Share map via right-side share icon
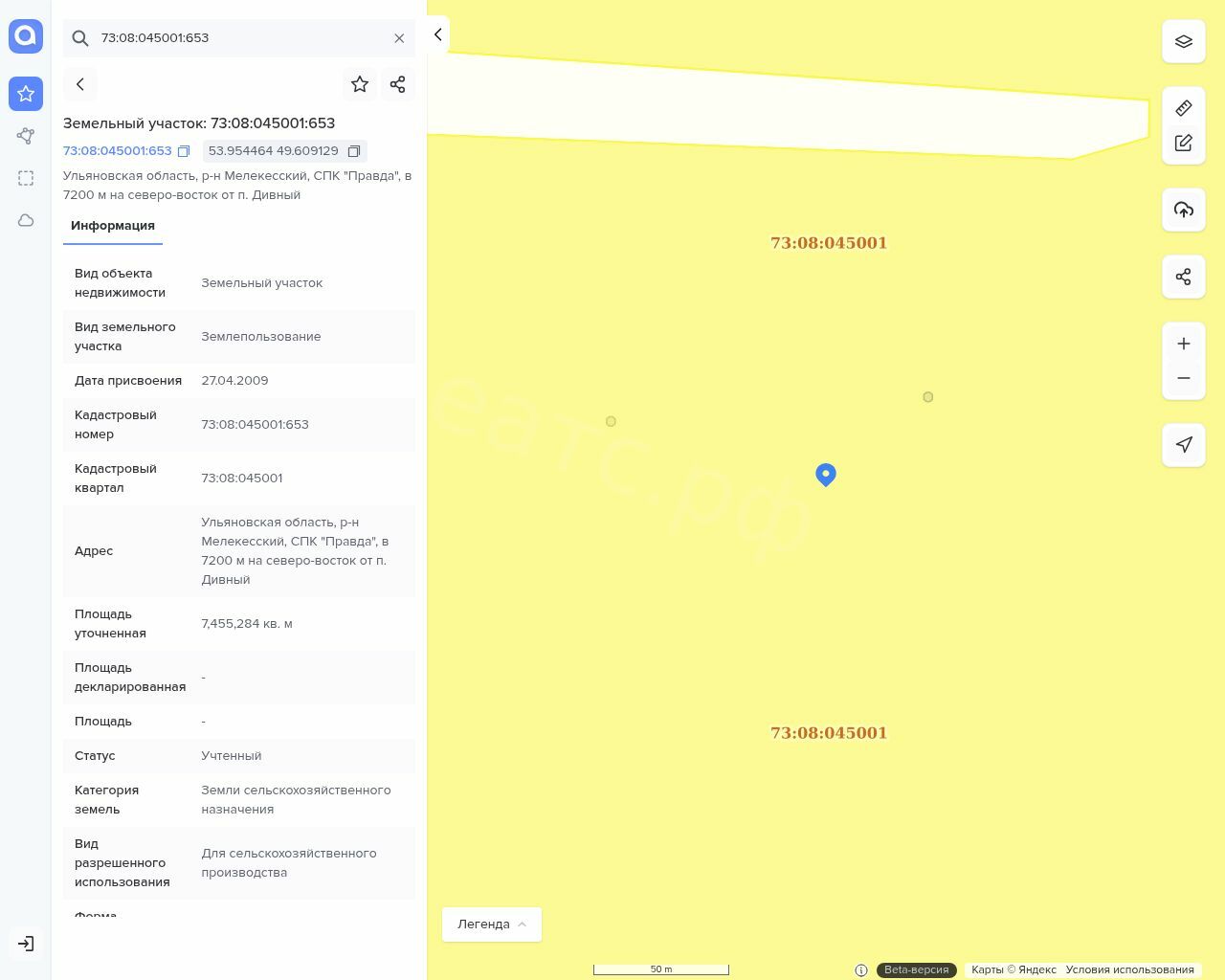1225x980 pixels. click(1184, 277)
